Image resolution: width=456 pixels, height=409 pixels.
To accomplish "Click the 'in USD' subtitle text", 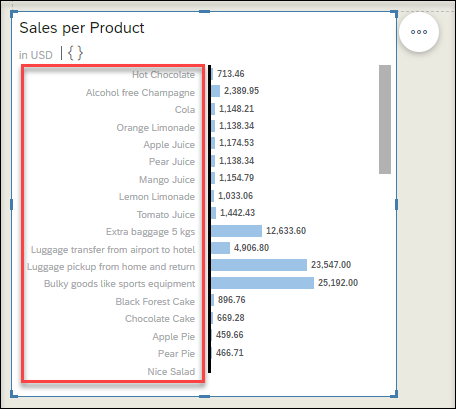I will point(36,55).
